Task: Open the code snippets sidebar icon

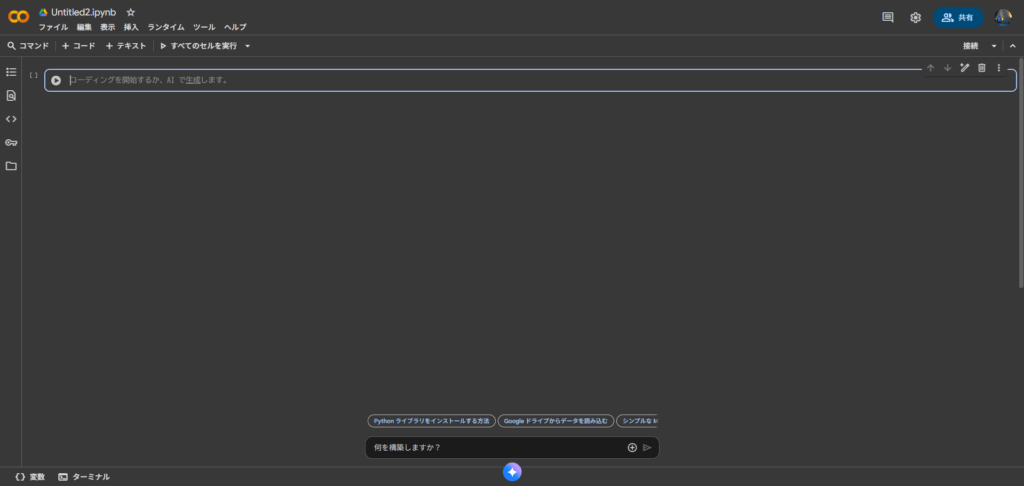Action: pyautogui.click(x=11, y=119)
